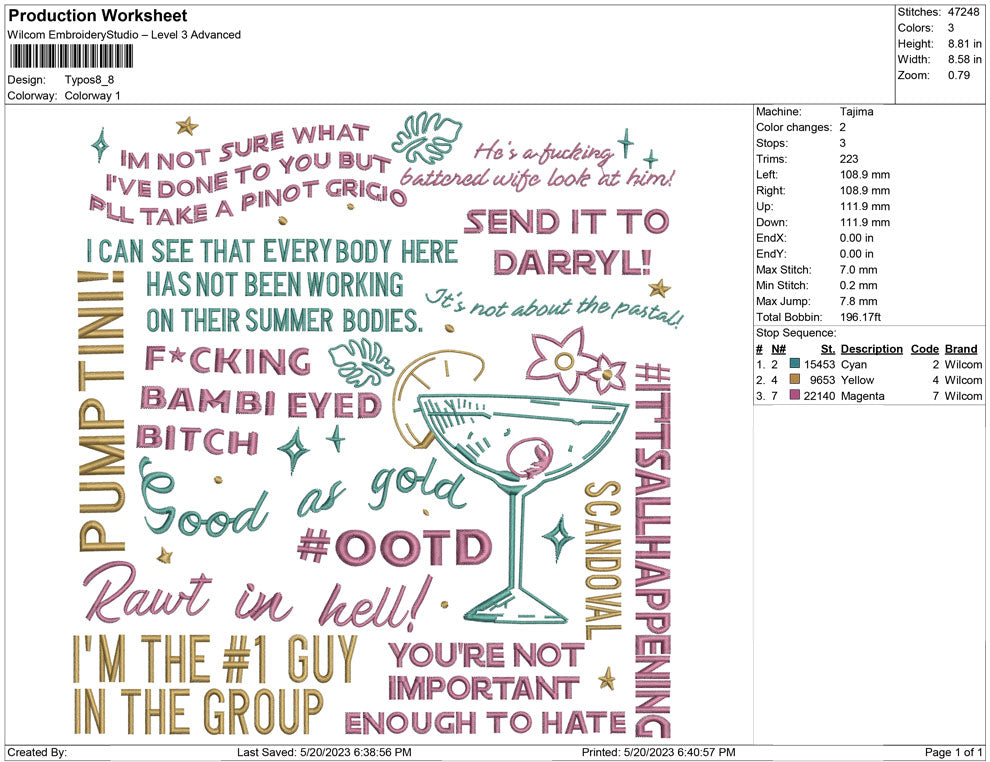Click the Stop Sequence heading
990x762 pixels.
tap(796, 333)
